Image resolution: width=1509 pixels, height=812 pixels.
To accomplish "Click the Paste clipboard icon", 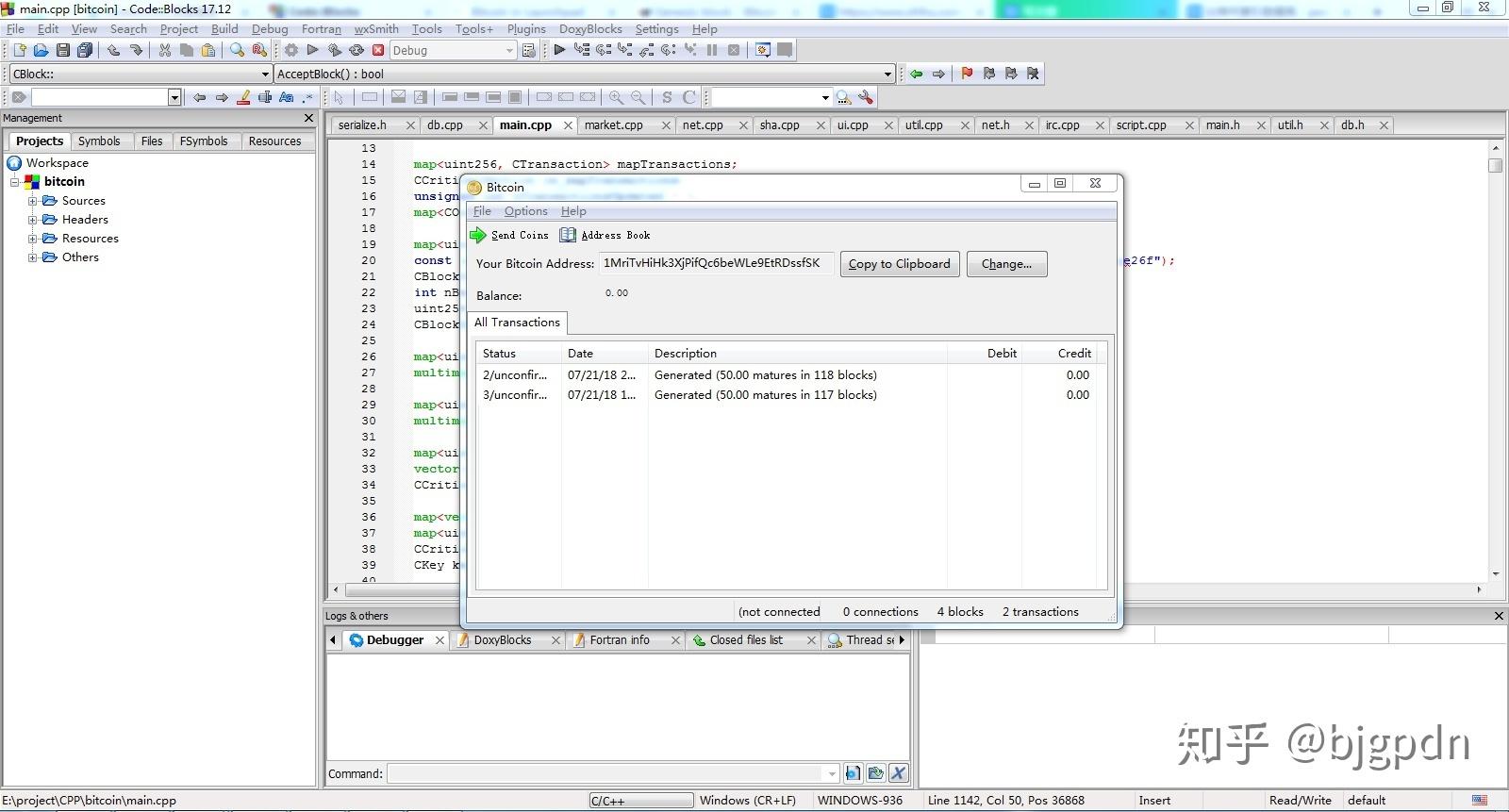I will (x=208, y=50).
